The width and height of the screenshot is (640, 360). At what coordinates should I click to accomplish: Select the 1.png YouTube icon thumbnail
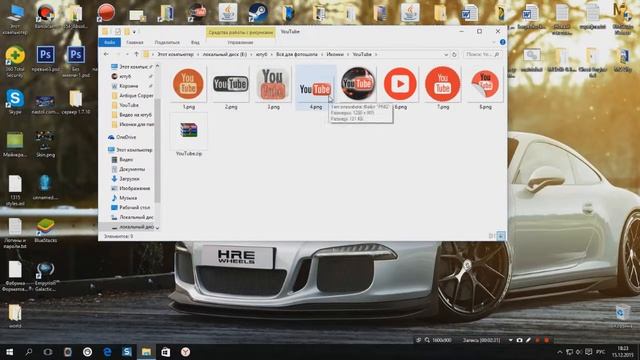[x=188, y=84]
